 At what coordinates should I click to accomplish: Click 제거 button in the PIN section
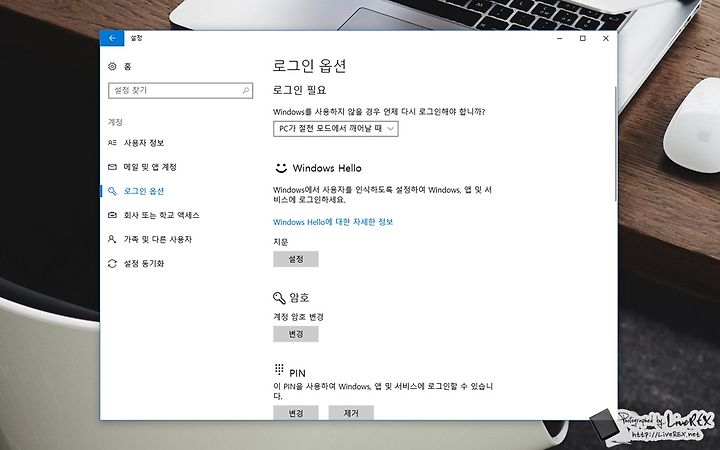pyautogui.click(x=351, y=412)
